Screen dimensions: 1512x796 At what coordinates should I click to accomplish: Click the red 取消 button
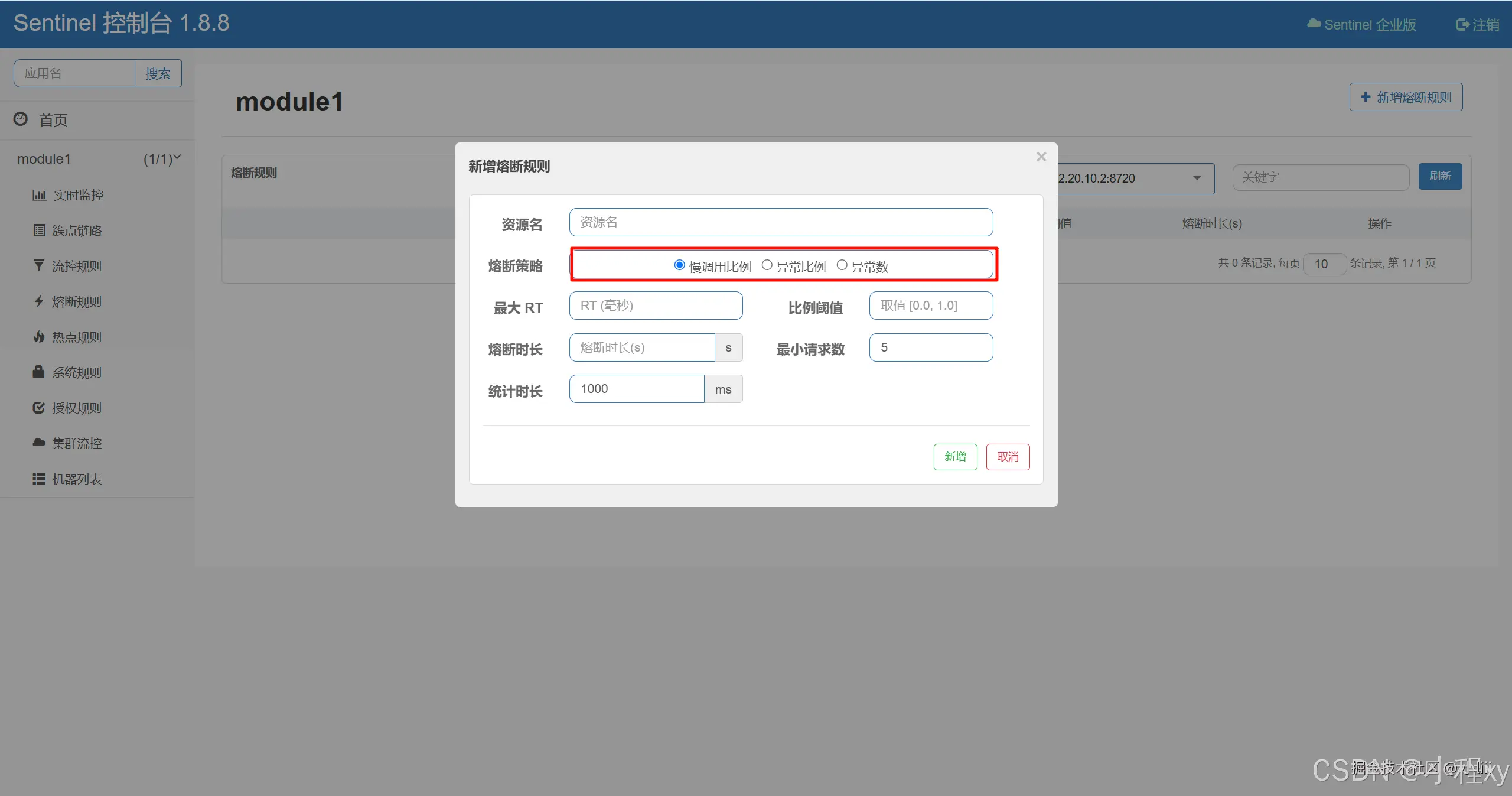[1008, 457]
